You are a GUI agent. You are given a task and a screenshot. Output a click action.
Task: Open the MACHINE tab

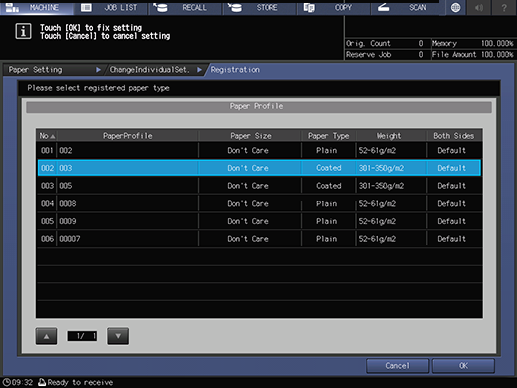pos(37,7)
